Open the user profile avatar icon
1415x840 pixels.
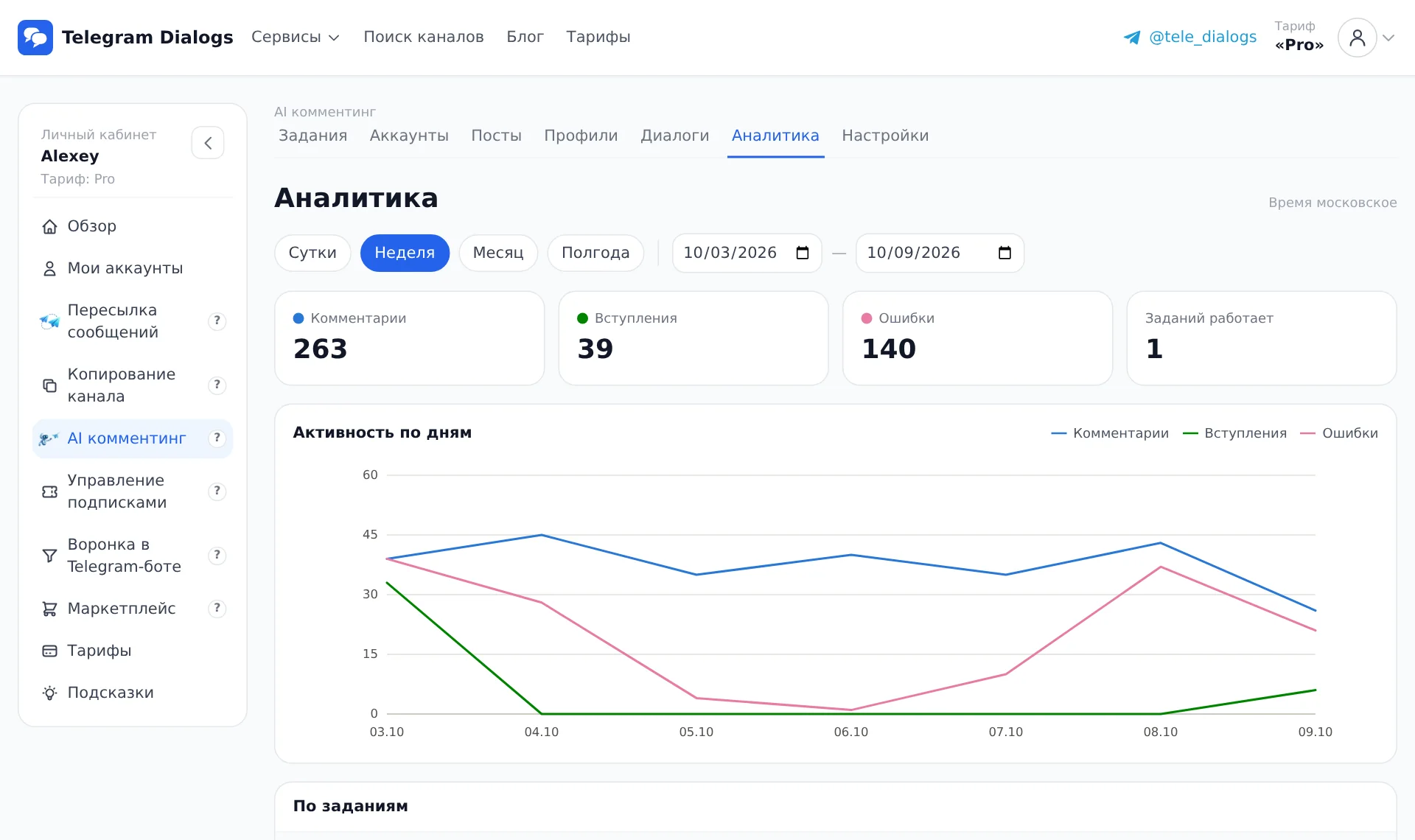click(1357, 38)
